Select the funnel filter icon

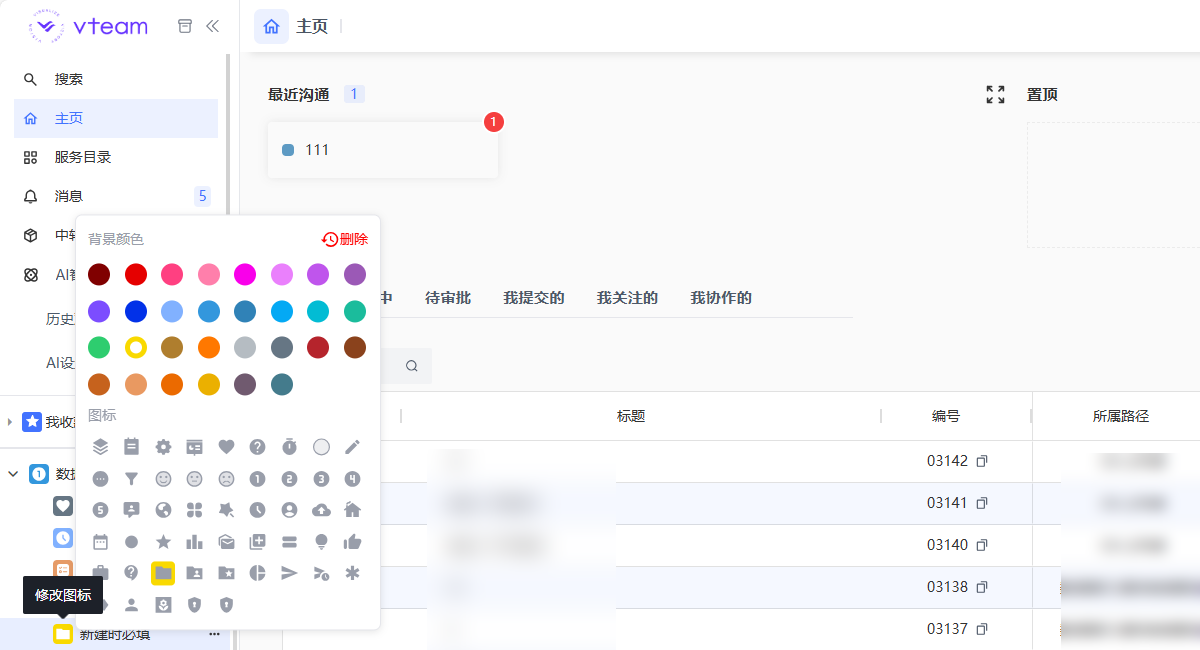point(131,479)
